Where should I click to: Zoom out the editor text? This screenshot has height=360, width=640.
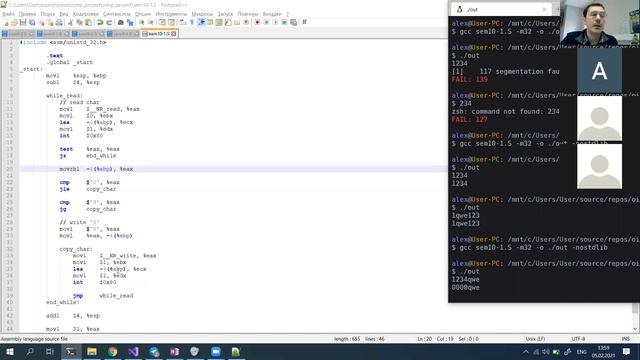[150, 22]
